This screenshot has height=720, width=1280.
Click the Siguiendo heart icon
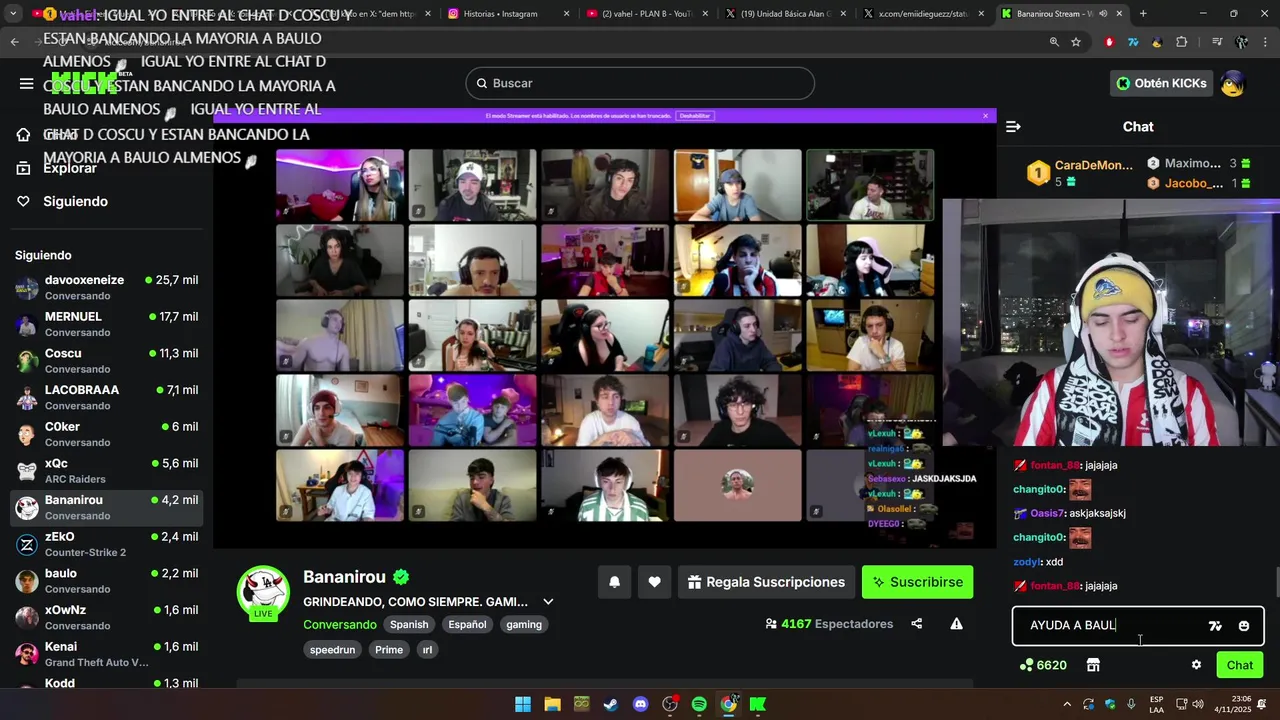tap(23, 201)
